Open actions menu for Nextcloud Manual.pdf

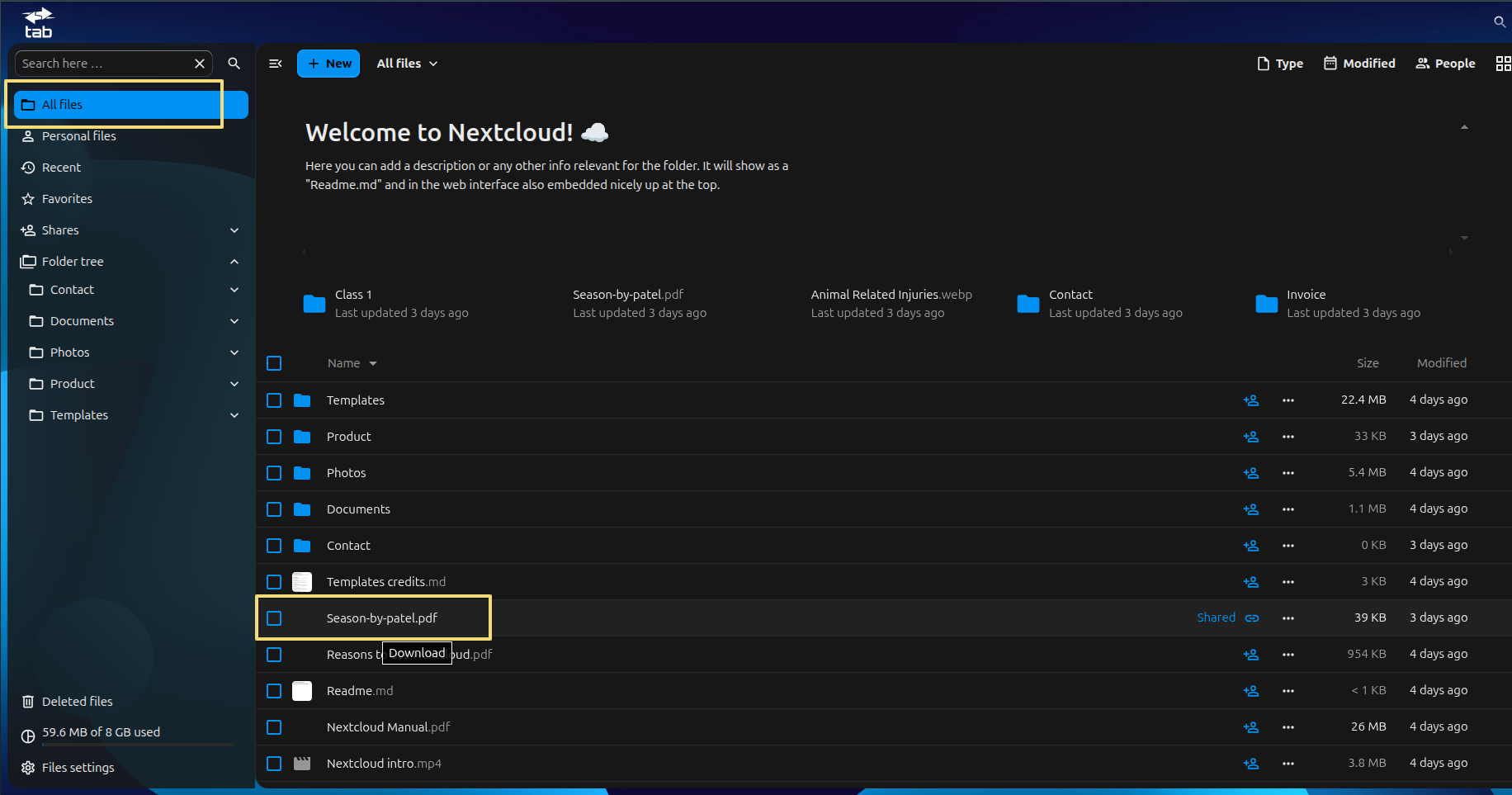click(x=1288, y=727)
